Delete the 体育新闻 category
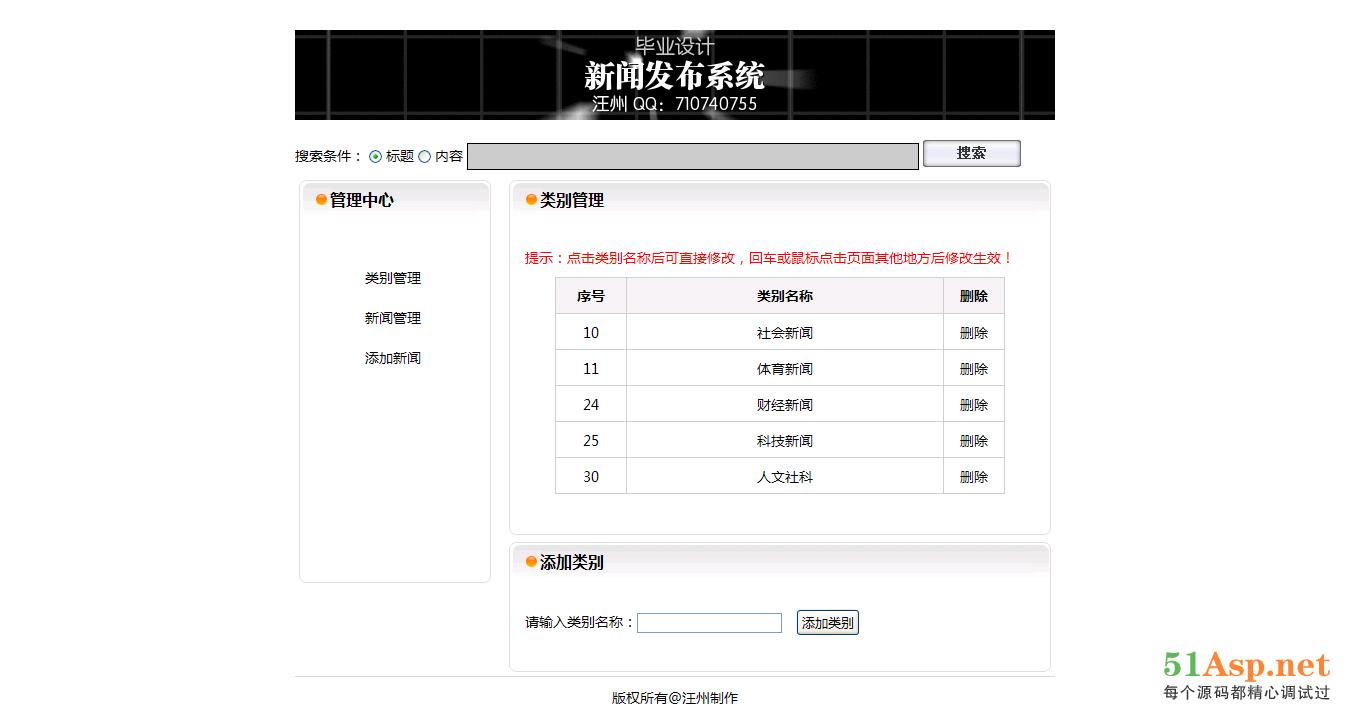 point(973,369)
